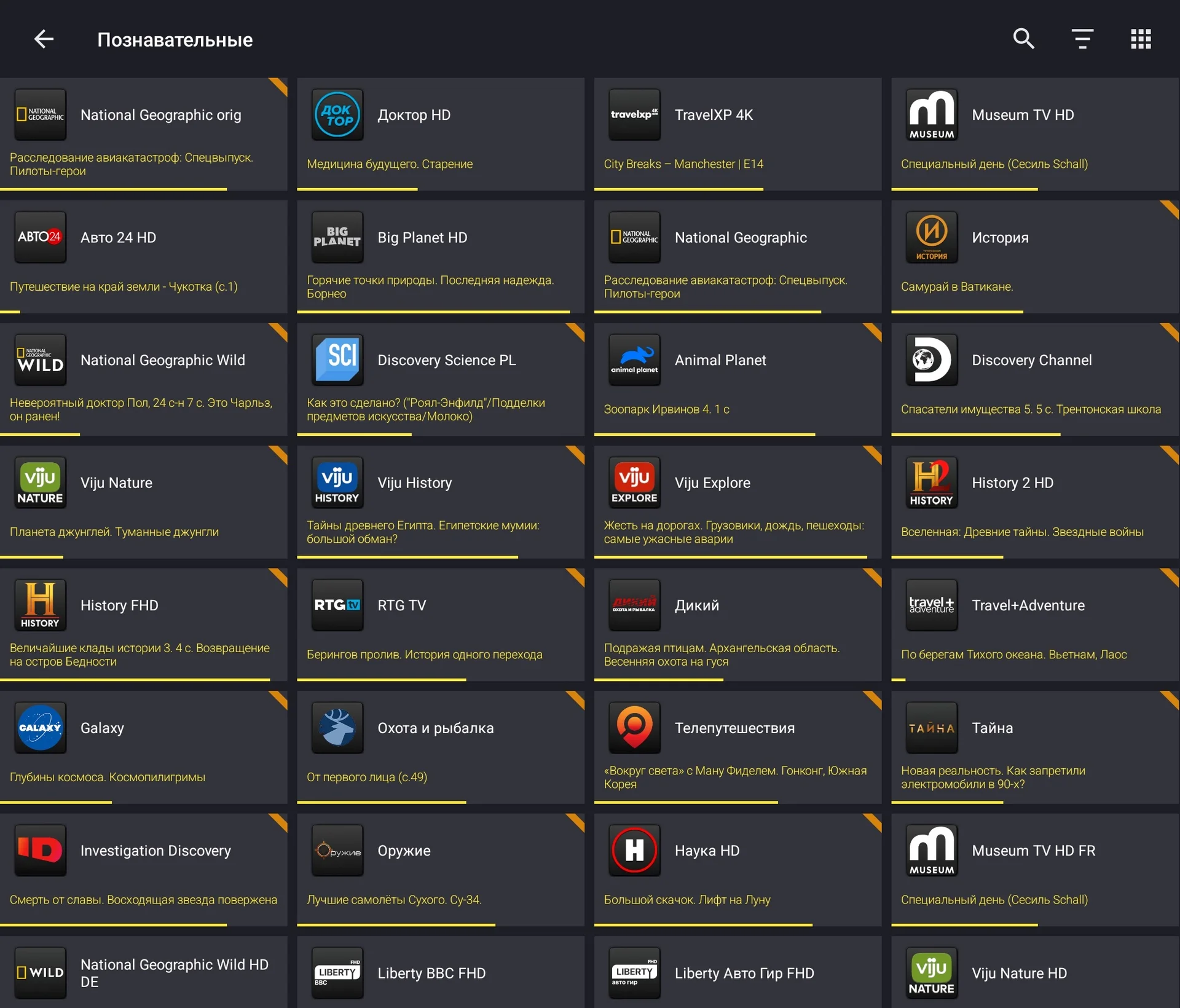Tap the Доктор HD channel logo
Screen dimensions: 1180x1008
pyautogui.click(x=337, y=115)
